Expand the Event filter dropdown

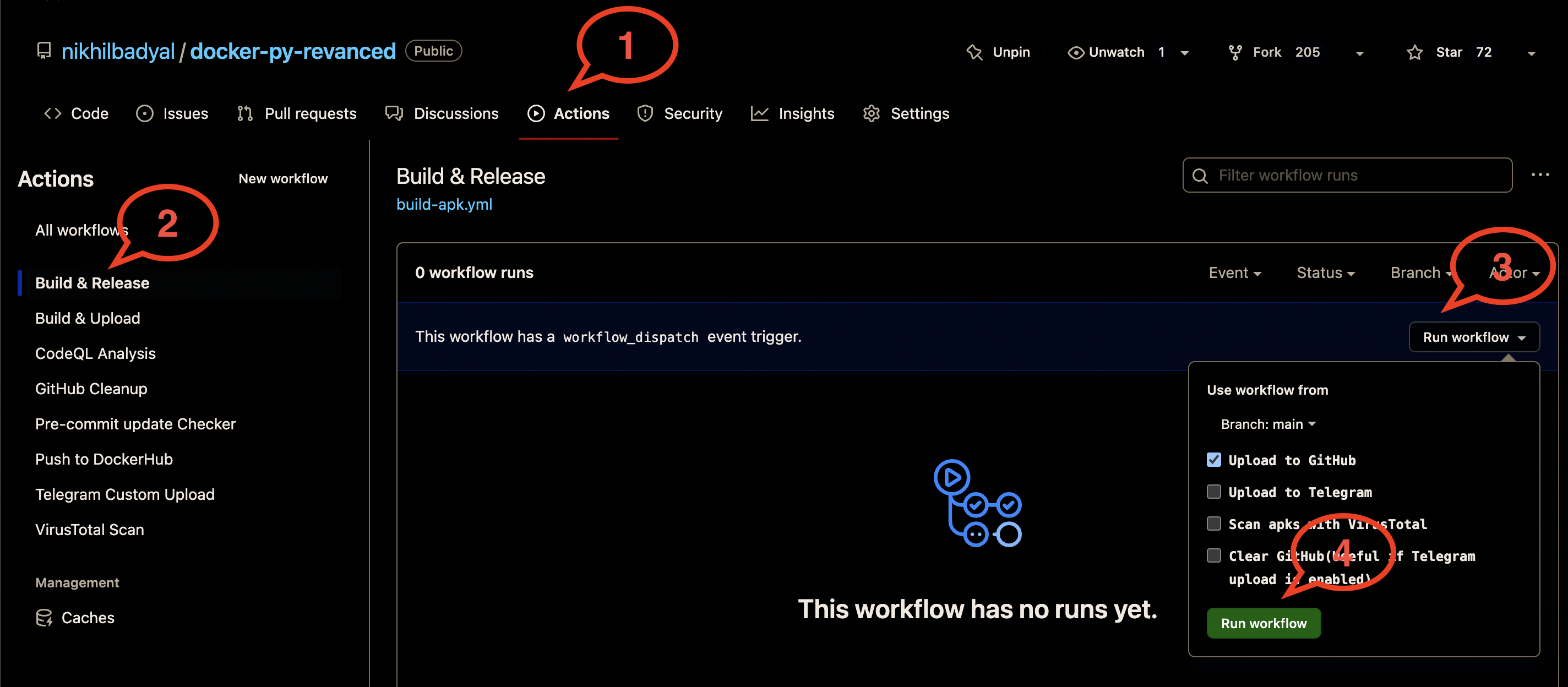pos(1234,272)
